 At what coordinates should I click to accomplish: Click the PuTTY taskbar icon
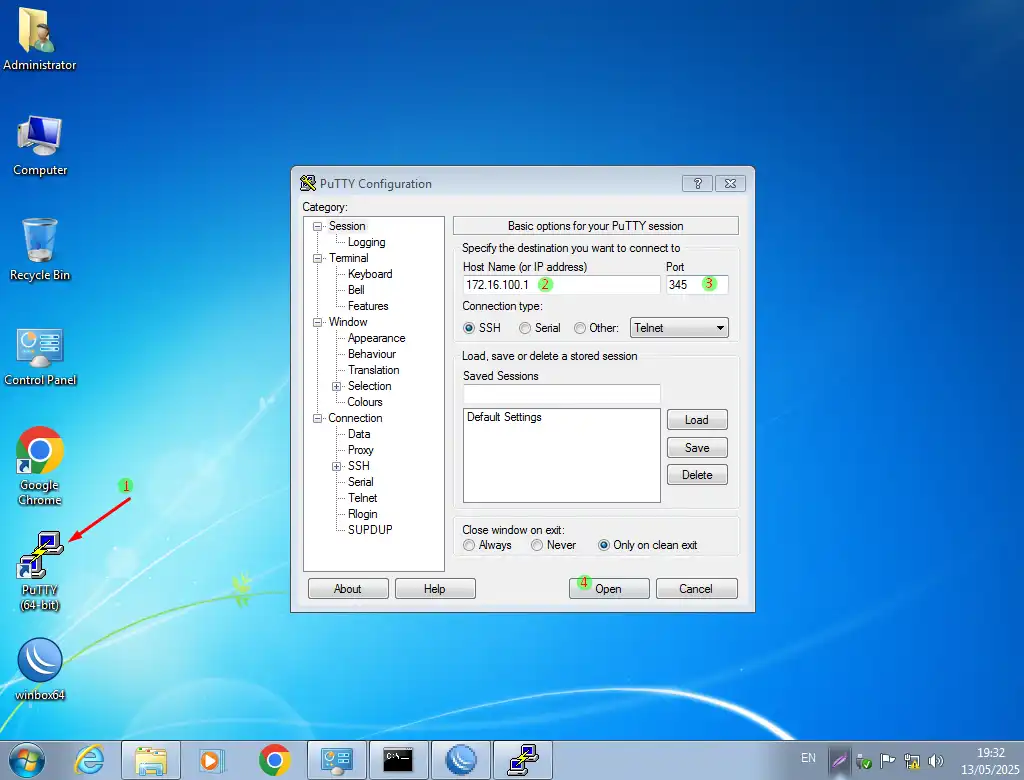522,761
